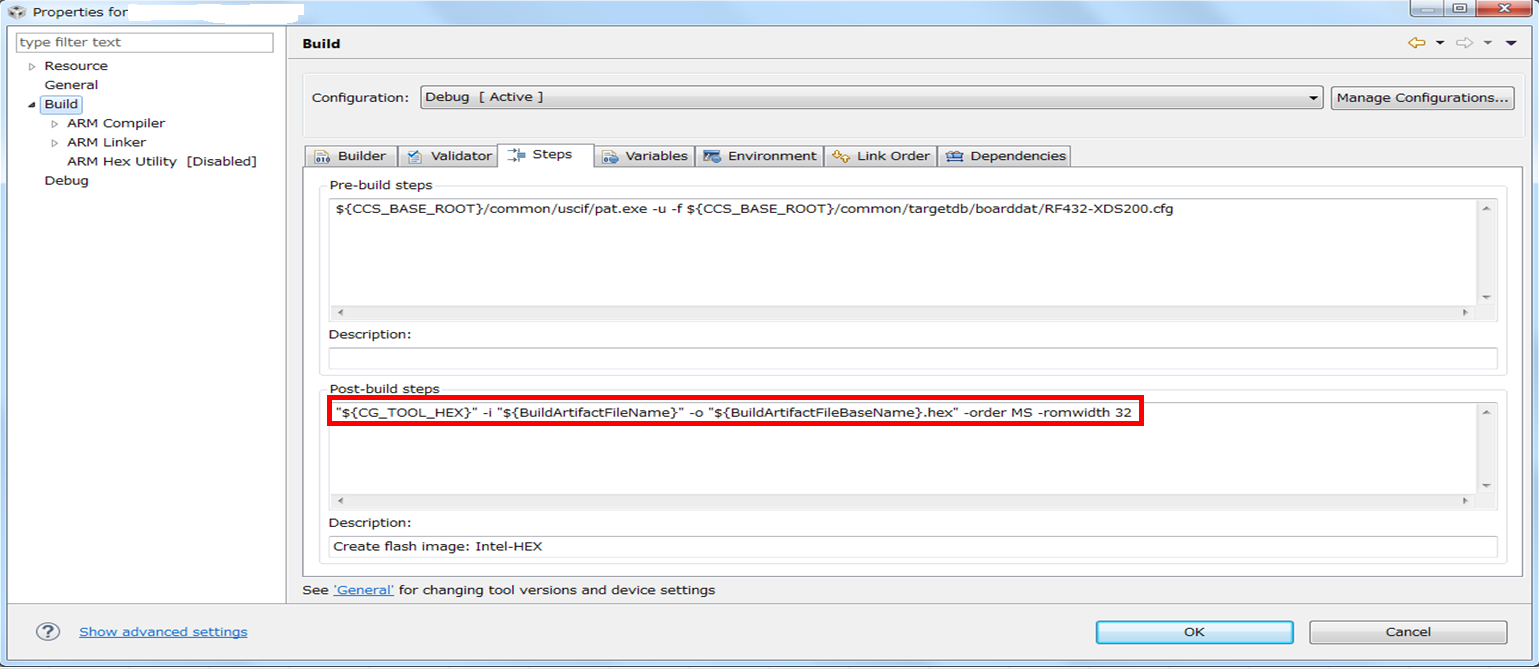Select ARM Hex Utility [Disabled] item
The image size is (1539, 669).
pos(162,161)
